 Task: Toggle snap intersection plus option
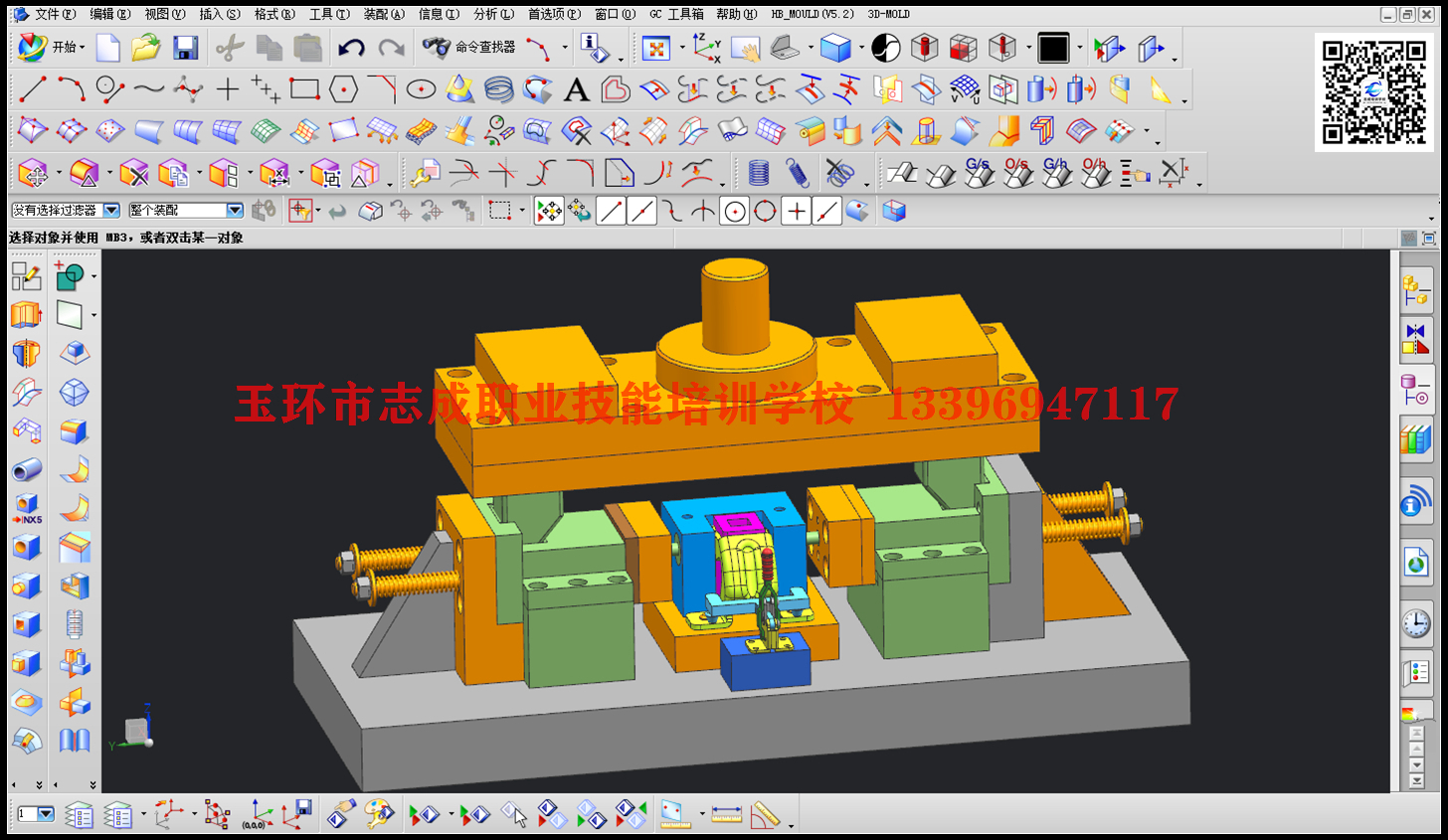(x=796, y=211)
